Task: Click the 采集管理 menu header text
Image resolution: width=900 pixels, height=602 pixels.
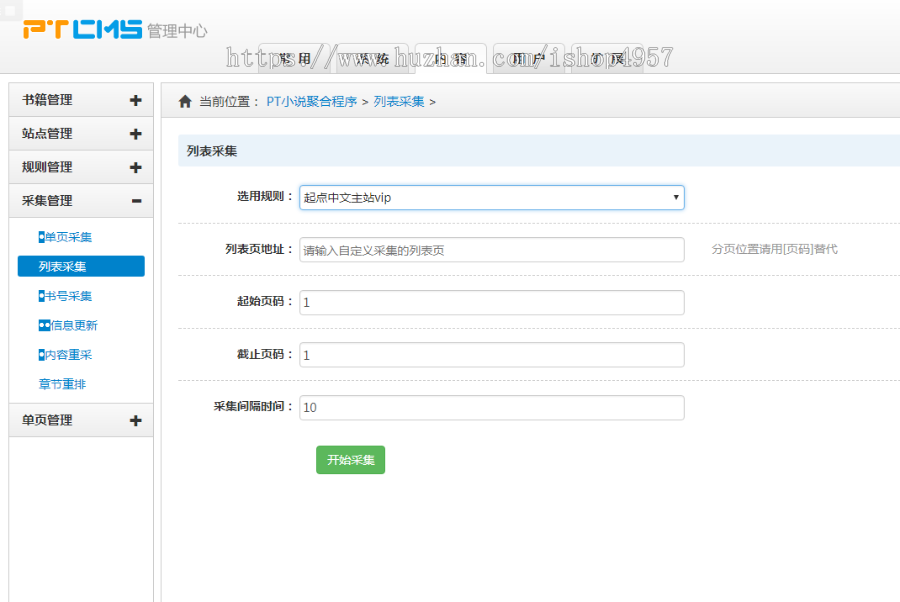Action: [x=47, y=201]
